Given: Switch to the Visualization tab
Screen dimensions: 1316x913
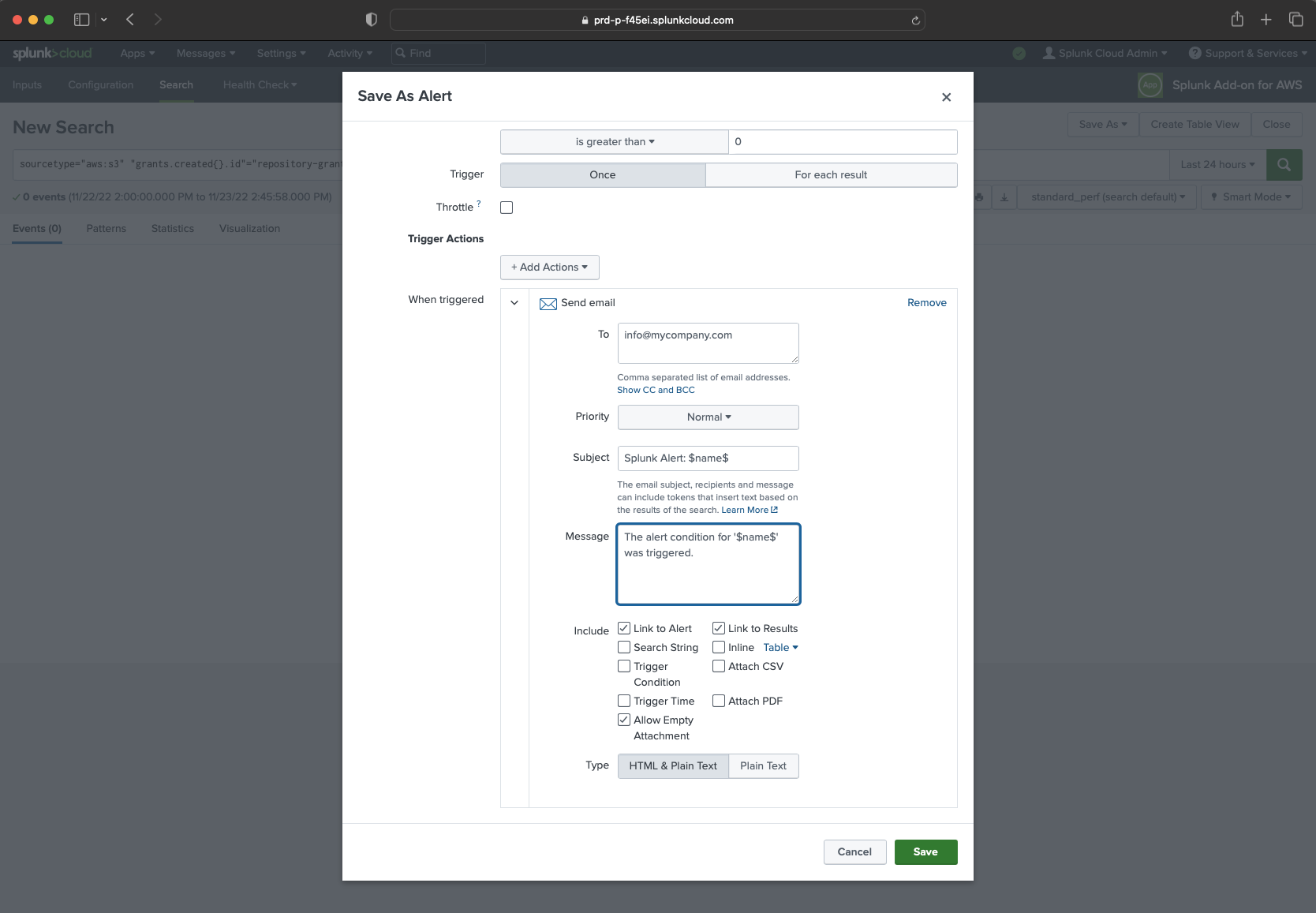Looking at the screenshot, I should tap(249, 229).
